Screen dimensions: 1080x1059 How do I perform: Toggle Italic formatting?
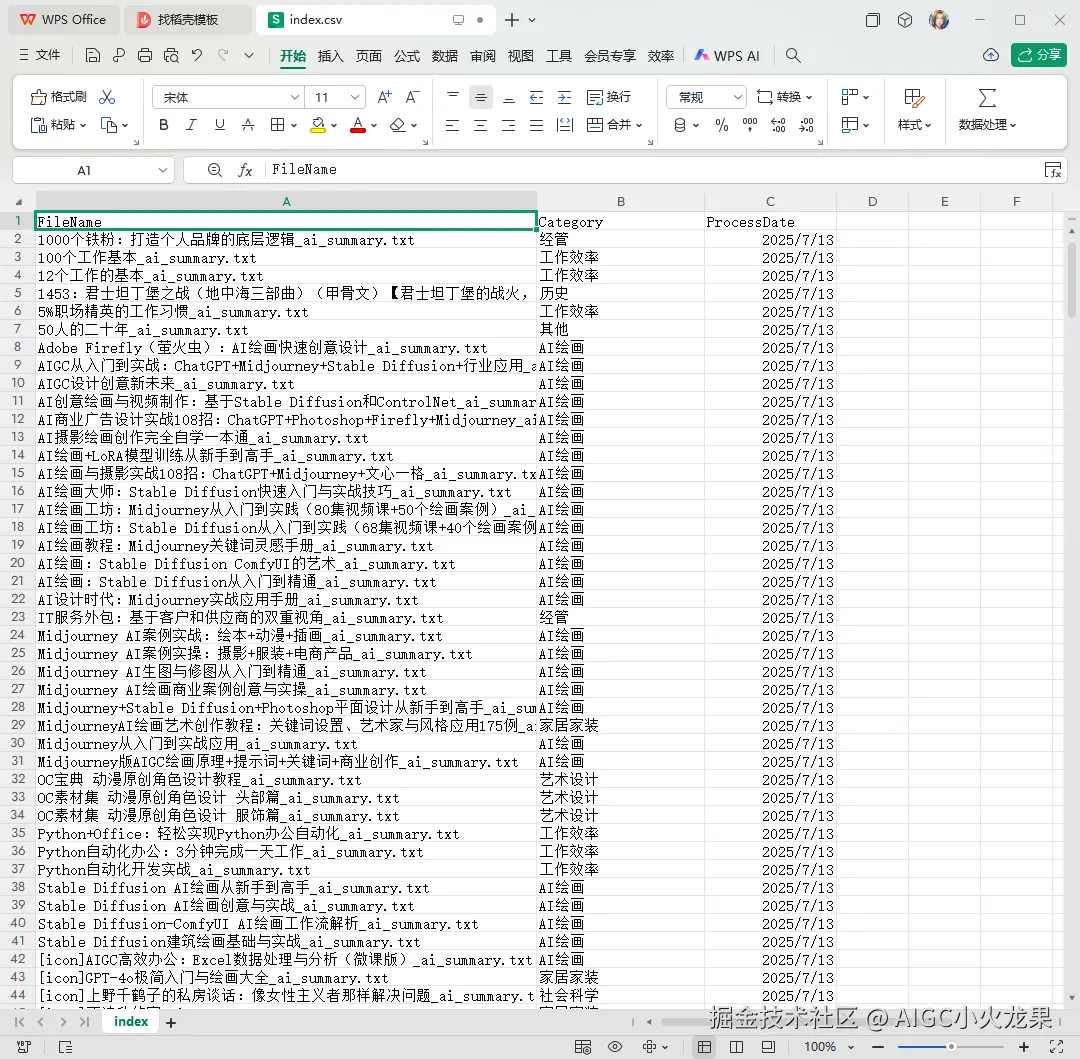coord(191,125)
